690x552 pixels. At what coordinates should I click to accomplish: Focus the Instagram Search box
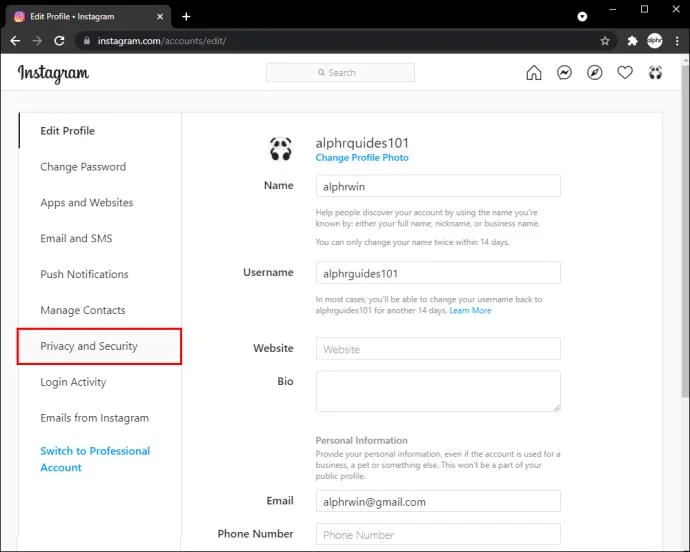340,73
